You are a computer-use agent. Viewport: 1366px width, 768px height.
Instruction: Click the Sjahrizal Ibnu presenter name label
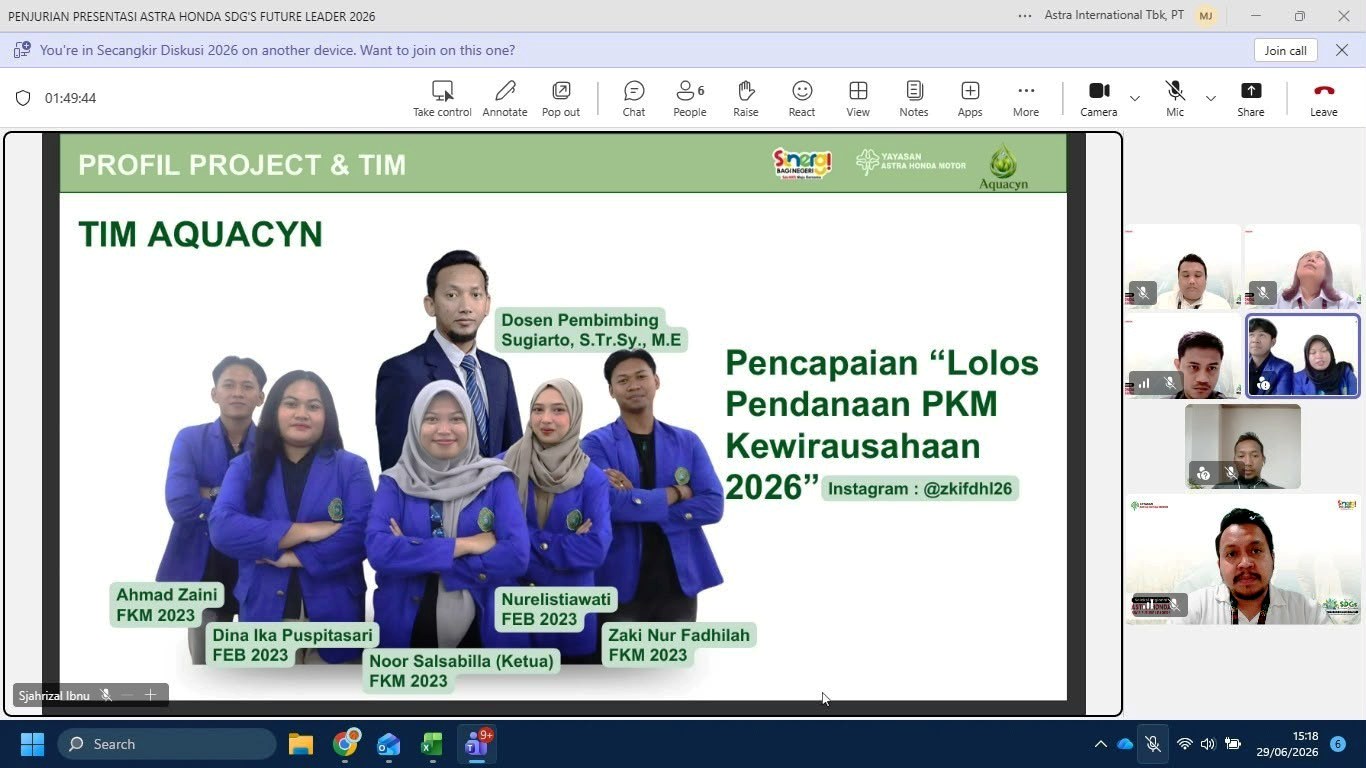pyautogui.click(x=54, y=695)
